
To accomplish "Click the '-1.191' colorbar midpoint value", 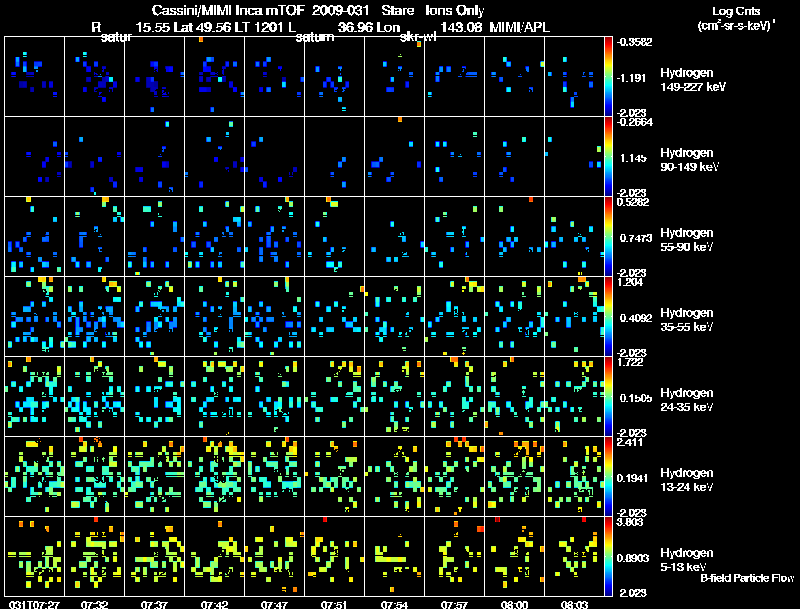I will click(x=632, y=78).
